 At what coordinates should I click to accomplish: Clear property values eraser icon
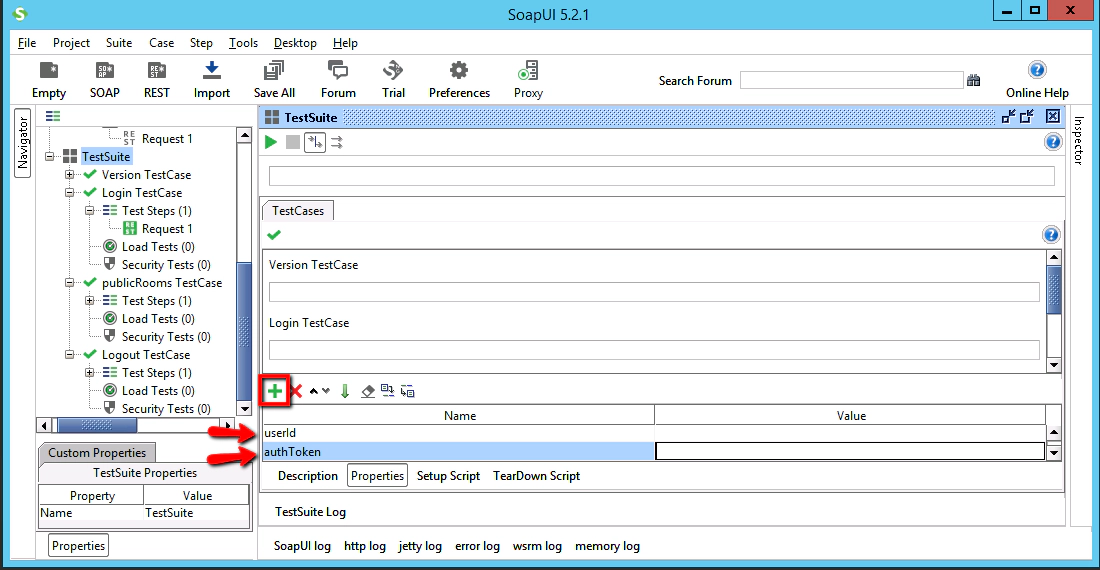pos(368,391)
